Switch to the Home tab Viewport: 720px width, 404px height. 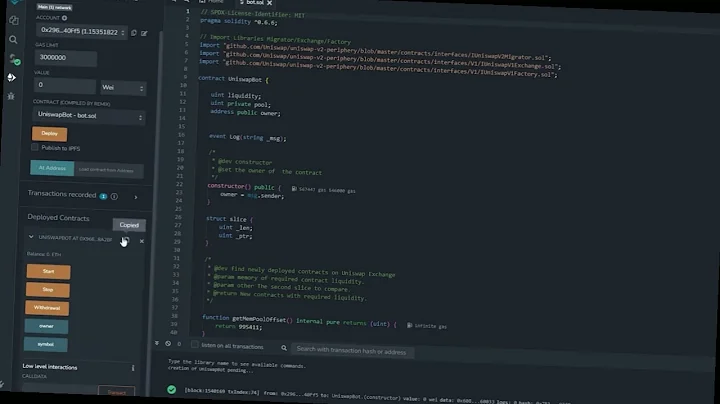[x=212, y=2]
